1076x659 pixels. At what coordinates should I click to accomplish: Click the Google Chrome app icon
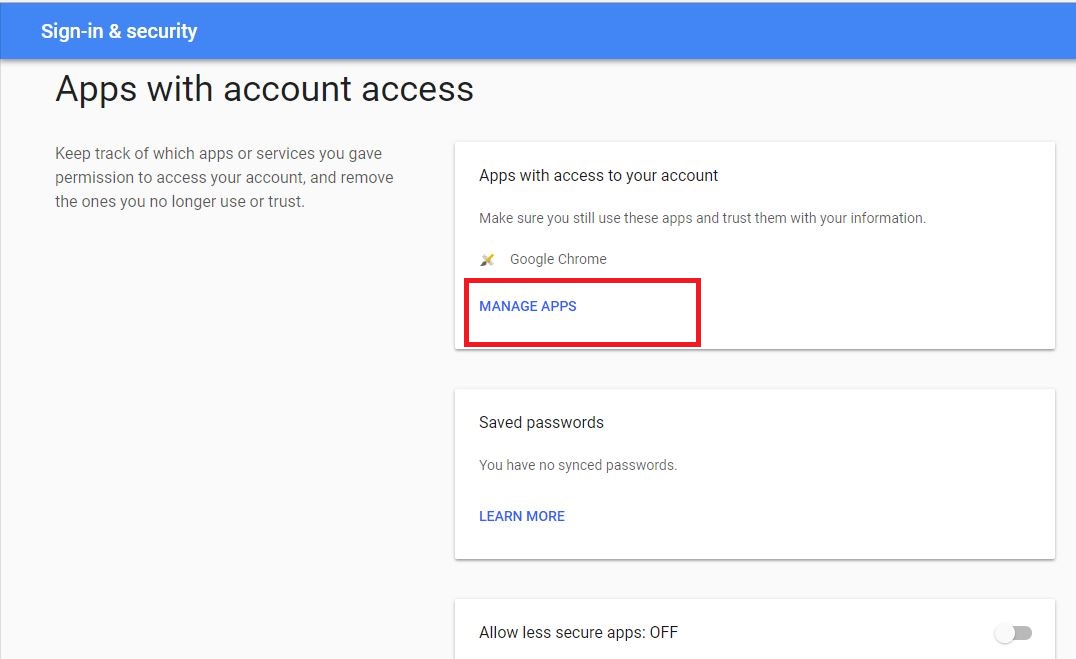click(x=487, y=260)
